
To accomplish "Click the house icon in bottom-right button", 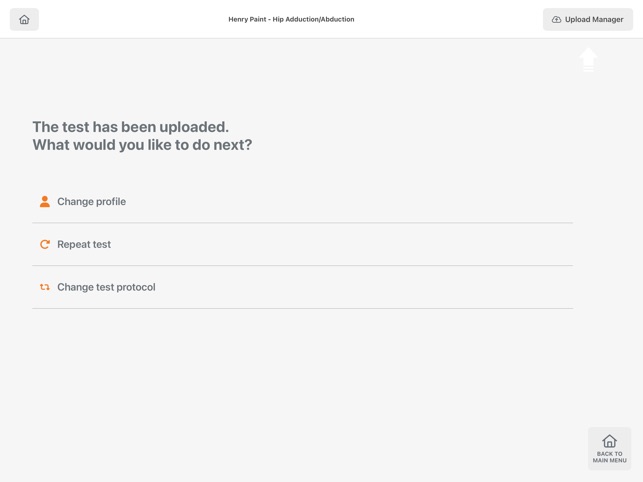I will point(609,441).
